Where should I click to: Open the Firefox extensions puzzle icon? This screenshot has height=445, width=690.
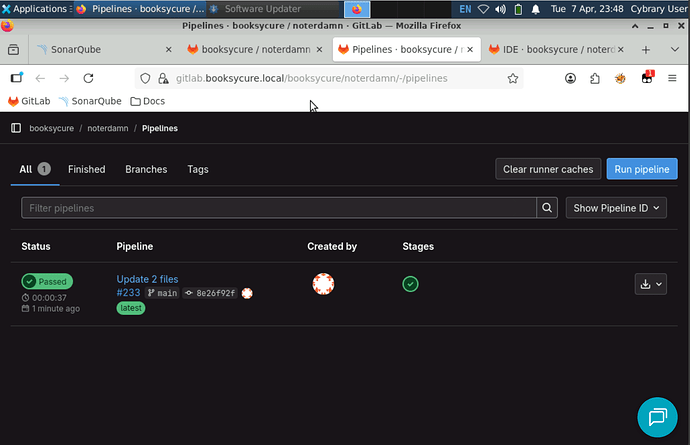(x=596, y=78)
